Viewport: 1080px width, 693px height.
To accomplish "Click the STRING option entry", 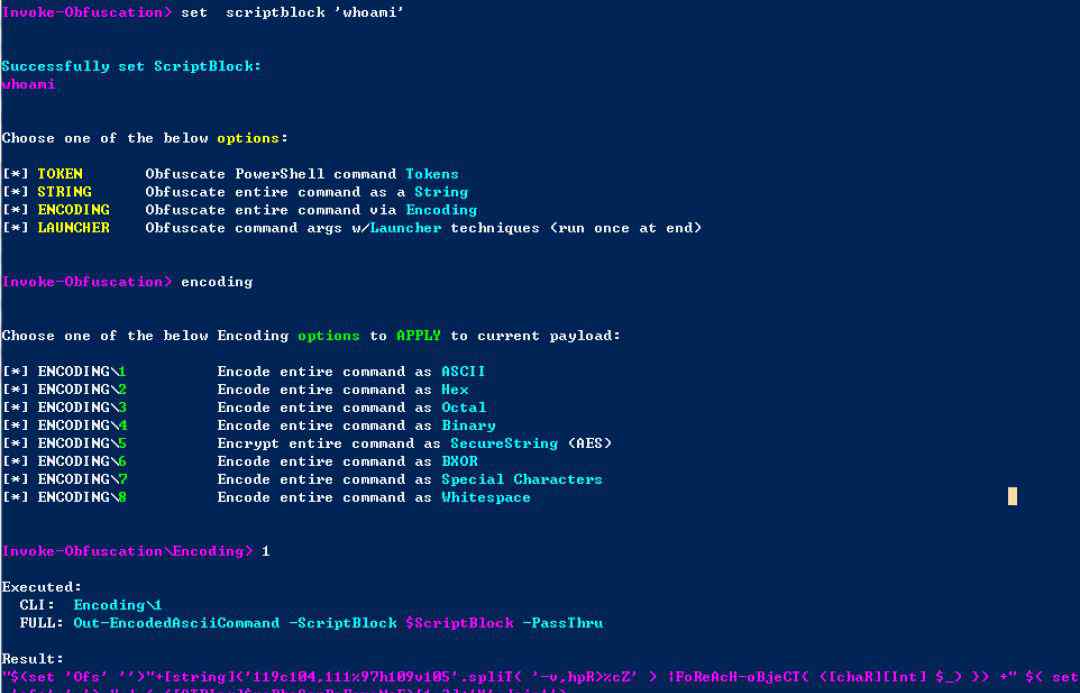I will click(x=64, y=192).
